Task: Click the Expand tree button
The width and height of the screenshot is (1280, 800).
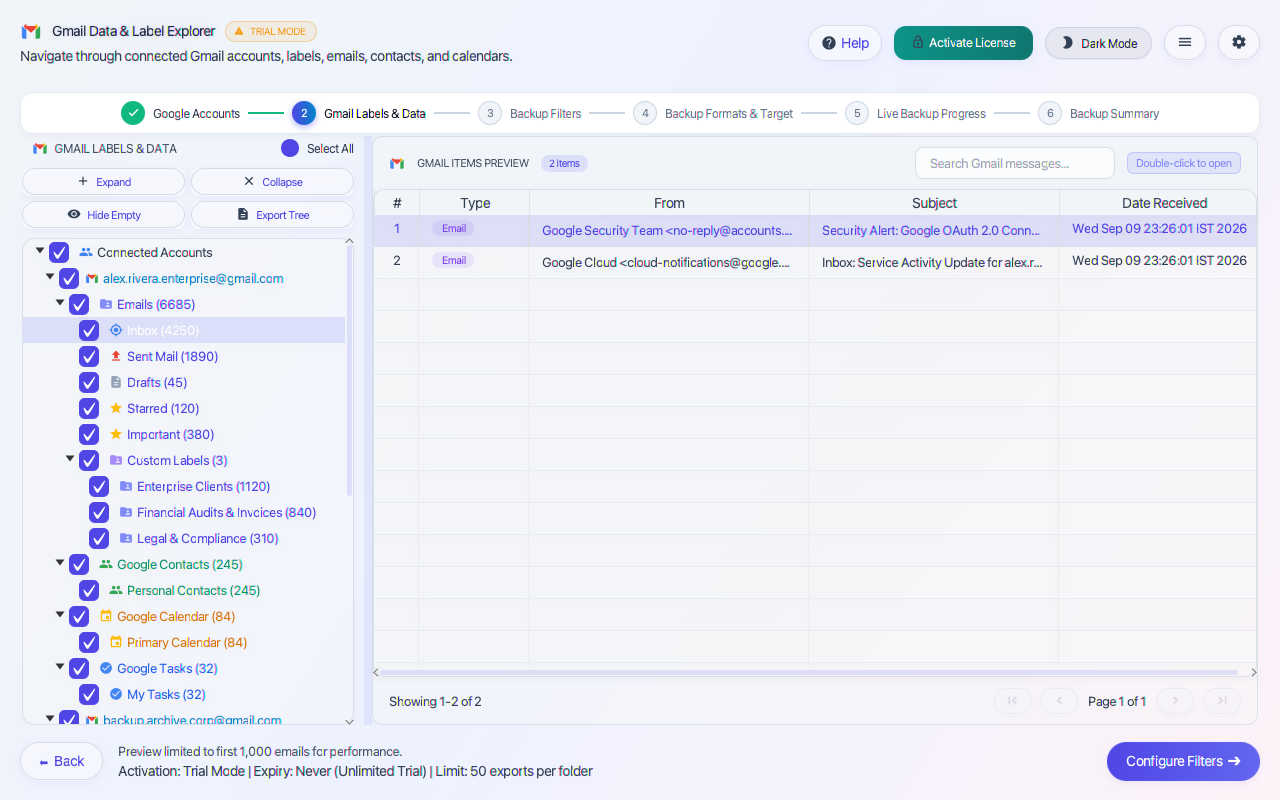Action: click(104, 182)
